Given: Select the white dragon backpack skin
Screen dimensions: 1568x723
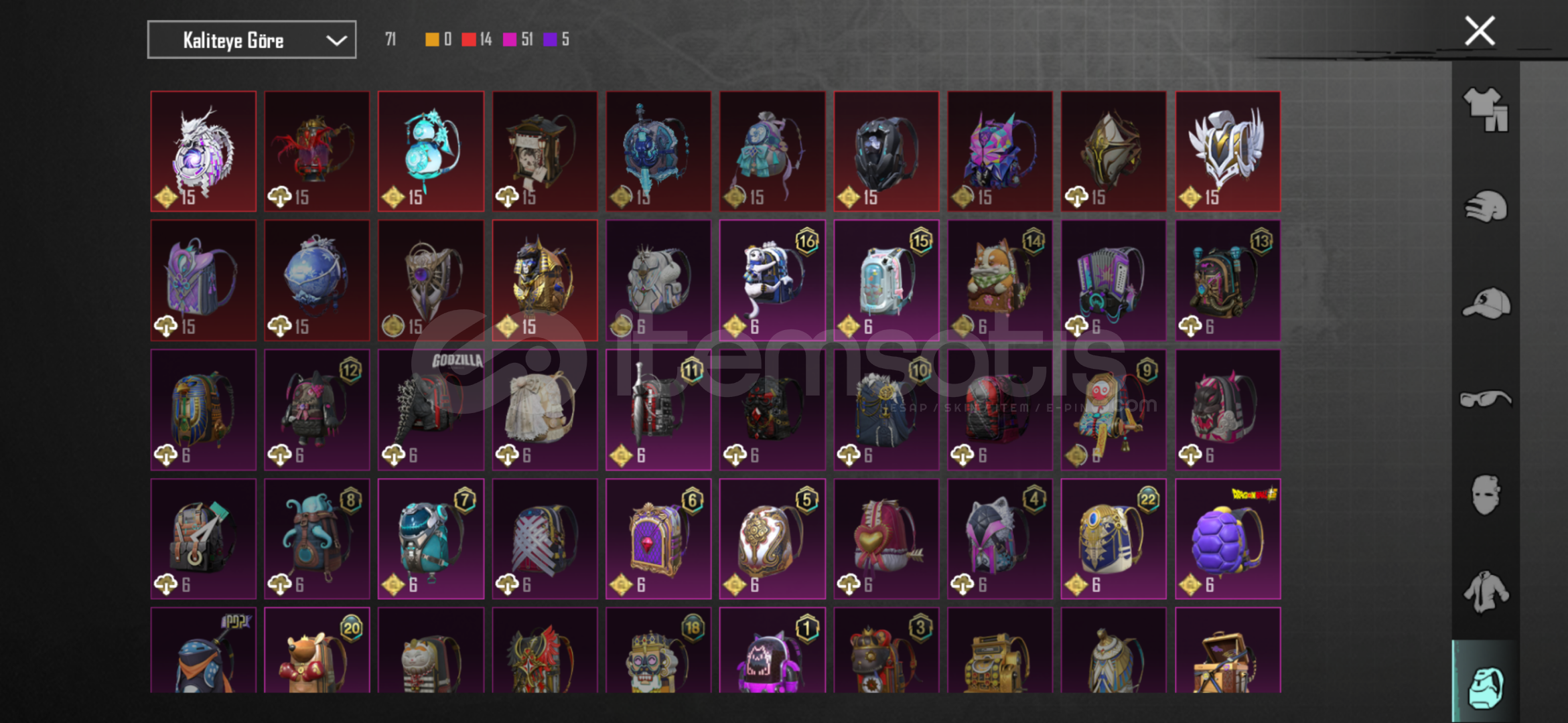Looking at the screenshot, I should tap(204, 151).
